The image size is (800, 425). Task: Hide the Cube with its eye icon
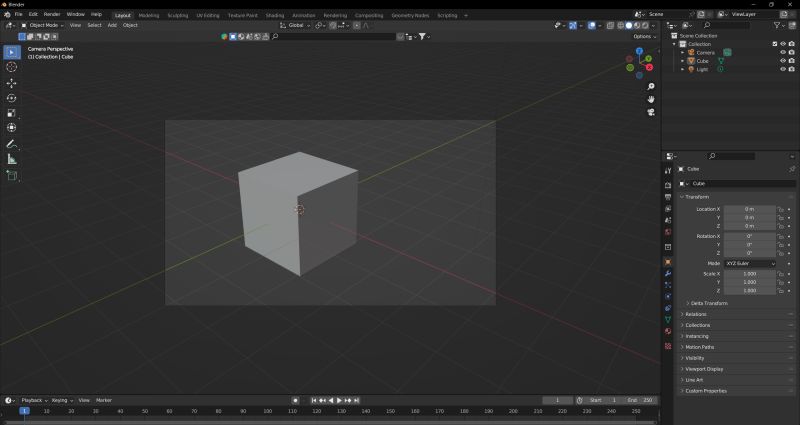coord(783,61)
